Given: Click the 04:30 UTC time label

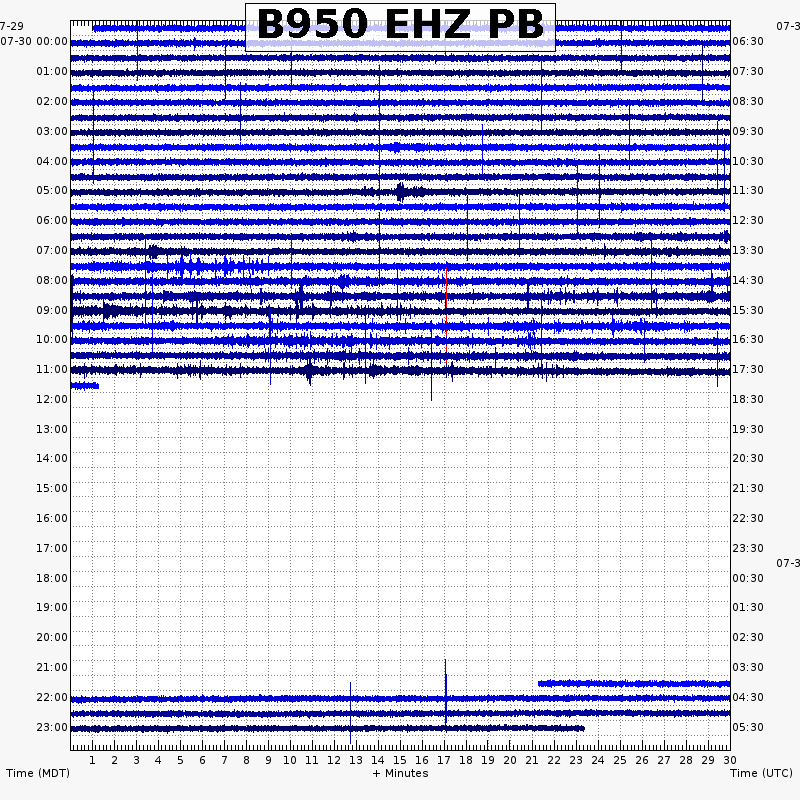Looking at the screenshot, I should coord(748,697).
